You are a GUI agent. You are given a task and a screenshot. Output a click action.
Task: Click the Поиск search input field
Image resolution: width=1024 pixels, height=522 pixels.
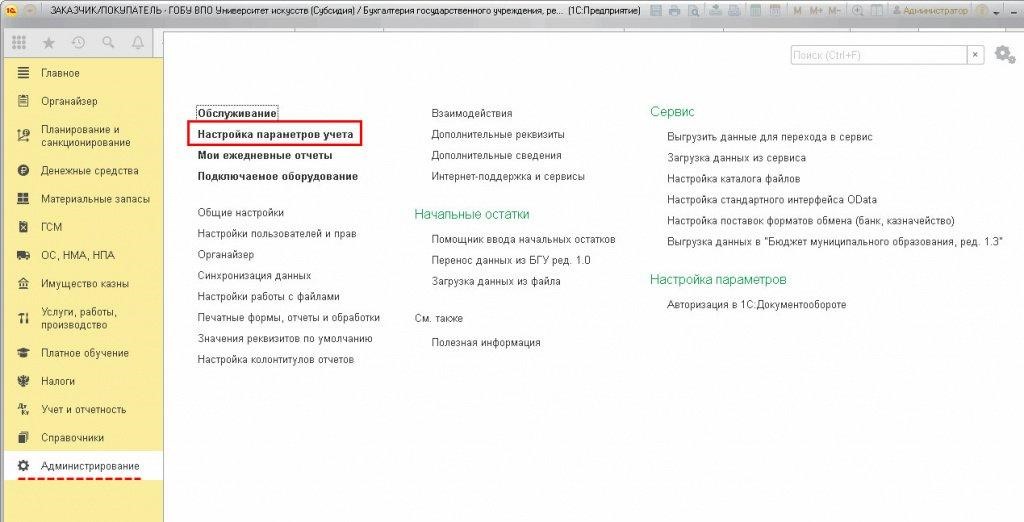pyautogui.click(x=878, y=55)
